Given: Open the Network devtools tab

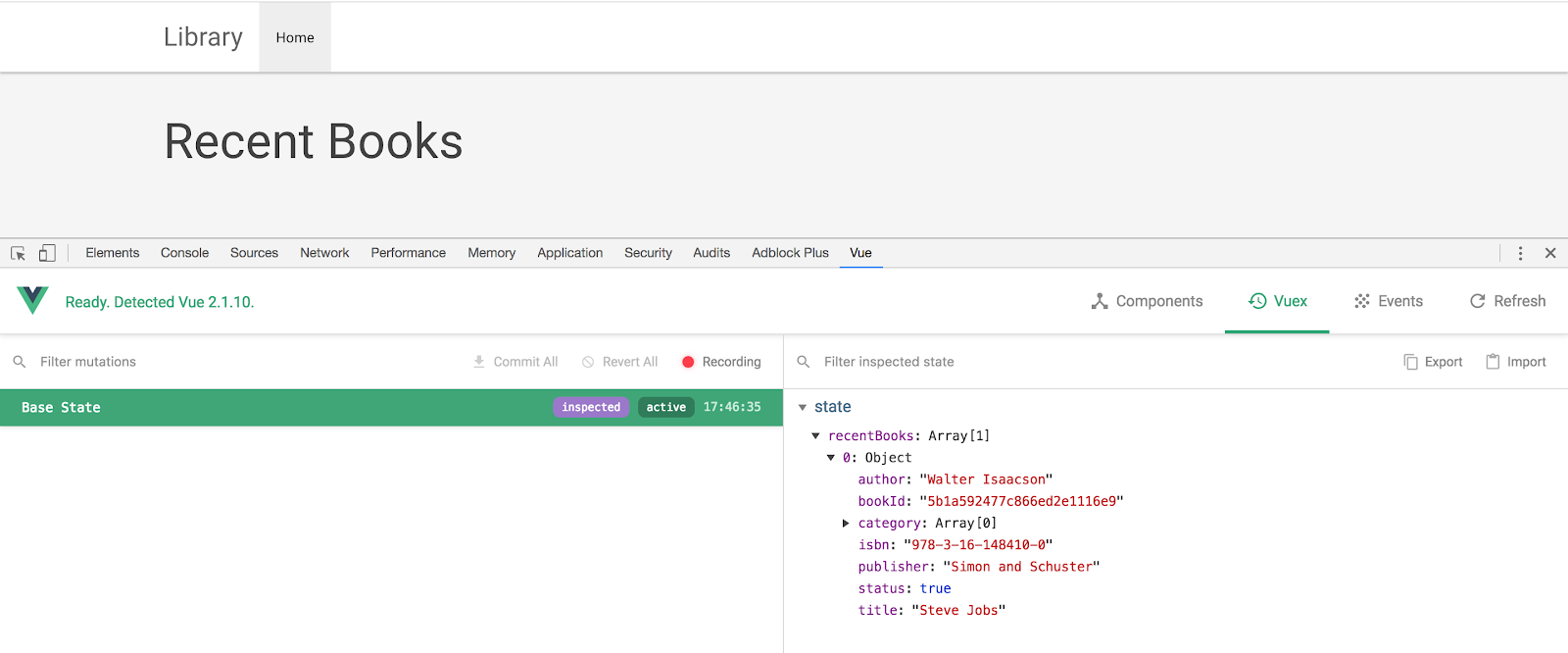Looking at the screenshot, I should pyautogui.click(x=324, y=253).
